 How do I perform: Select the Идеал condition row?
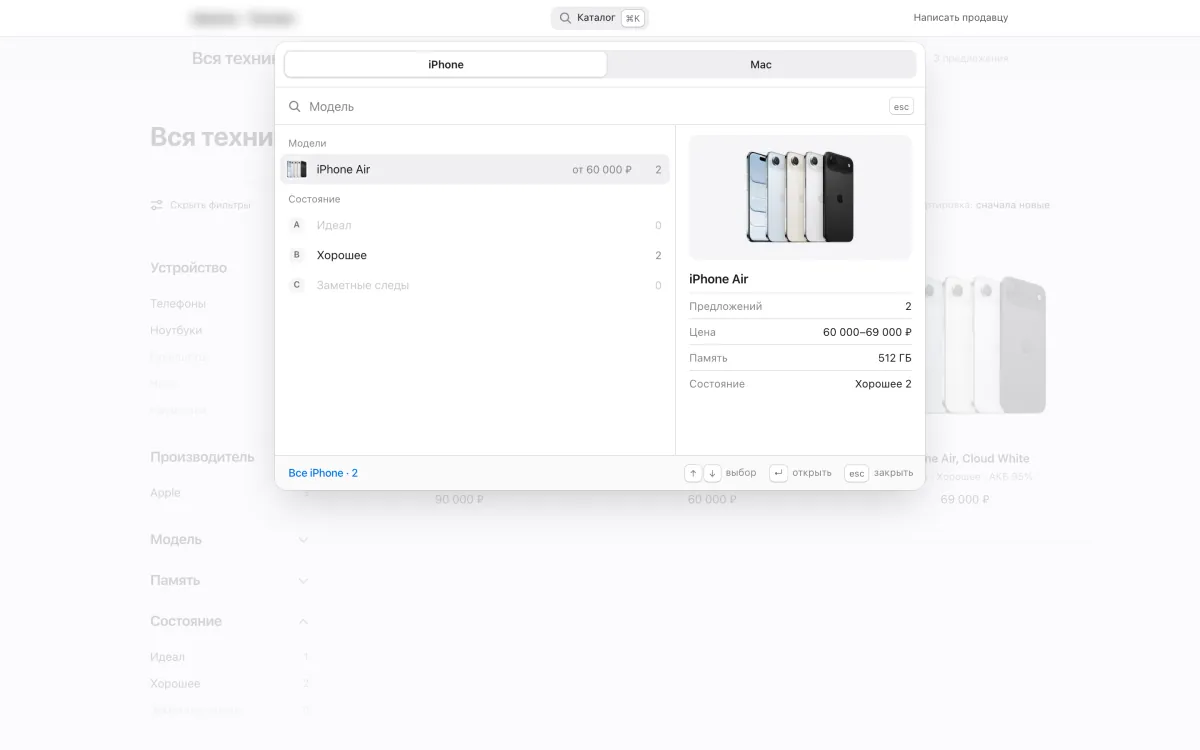(x=475, y=226)
